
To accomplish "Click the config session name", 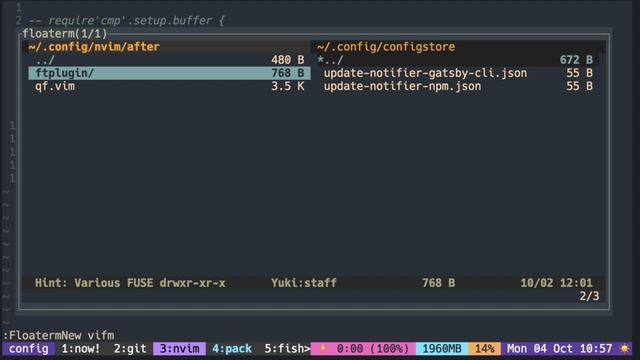I will point(29,349).
